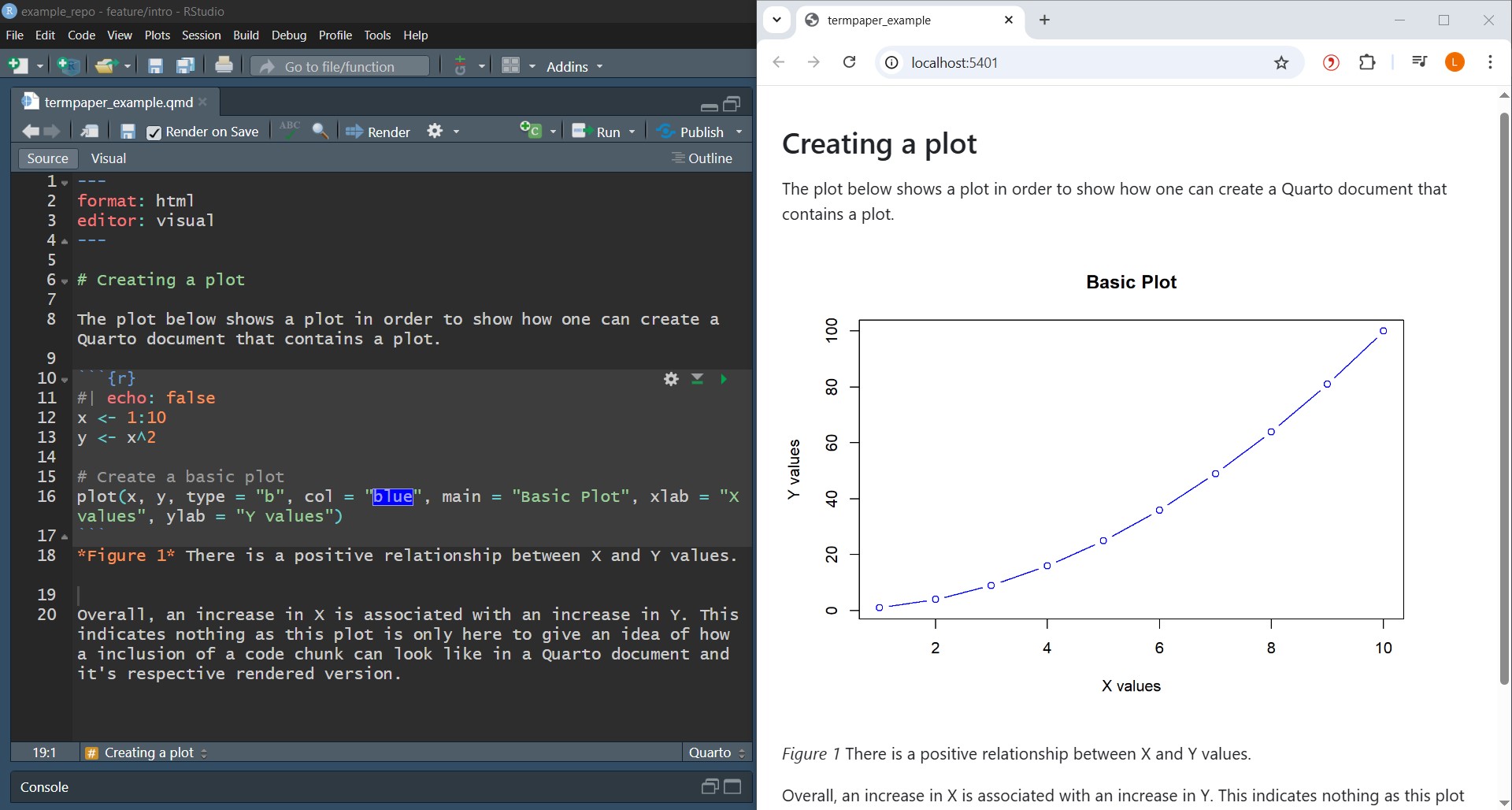
Task: Open the File menu
Action: (14, 35)
